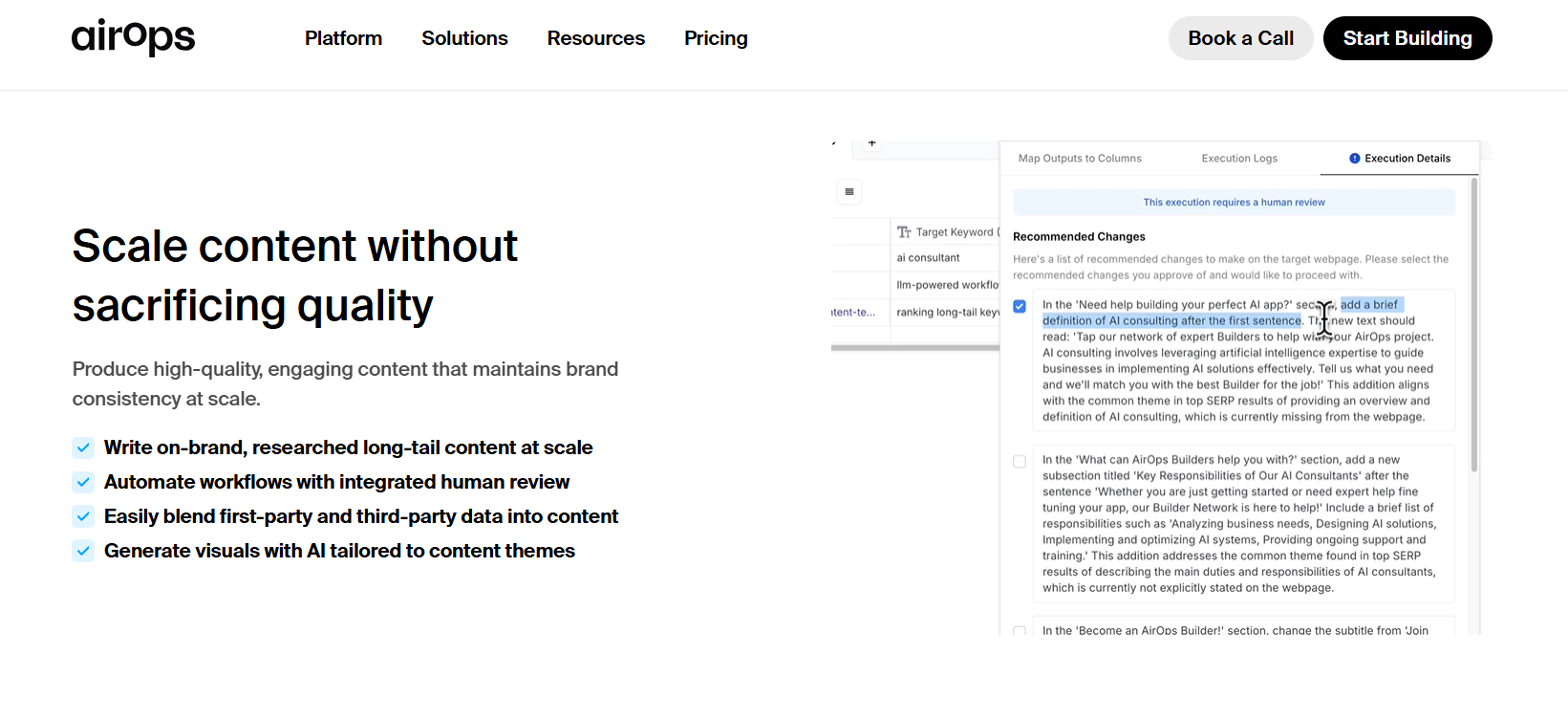Switch to Execution Logs tab

[1239, 159]
